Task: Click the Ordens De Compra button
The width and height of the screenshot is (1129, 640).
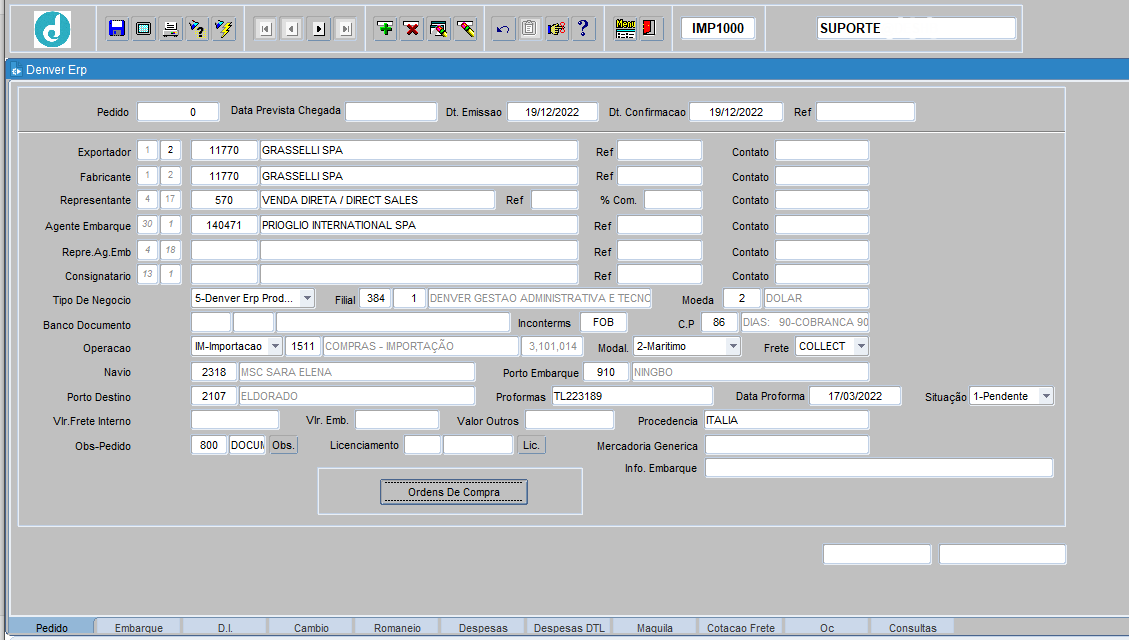Action: pyautogui.click(x=453, y=492)
